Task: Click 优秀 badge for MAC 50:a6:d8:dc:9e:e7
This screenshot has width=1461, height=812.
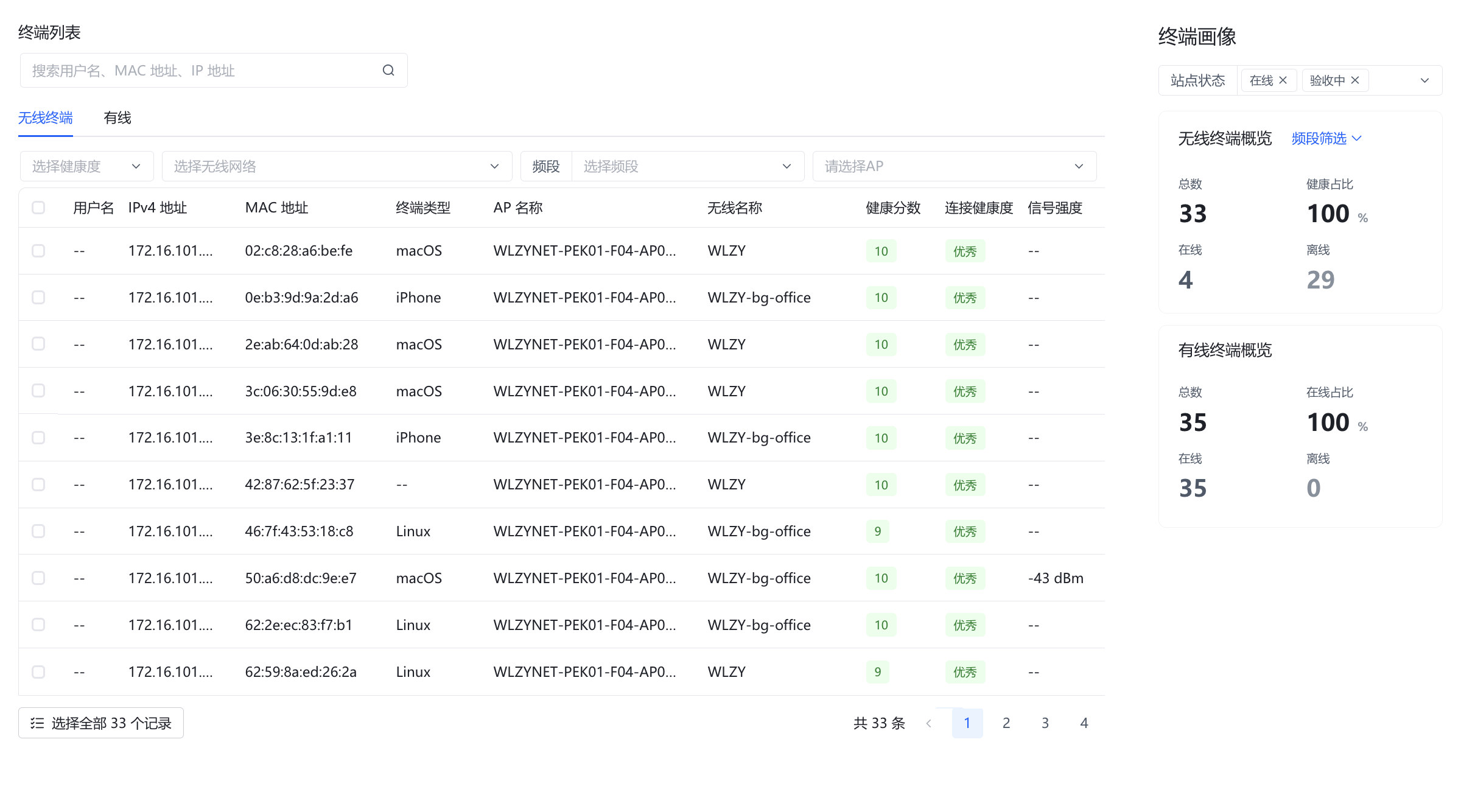Action: 965,578
